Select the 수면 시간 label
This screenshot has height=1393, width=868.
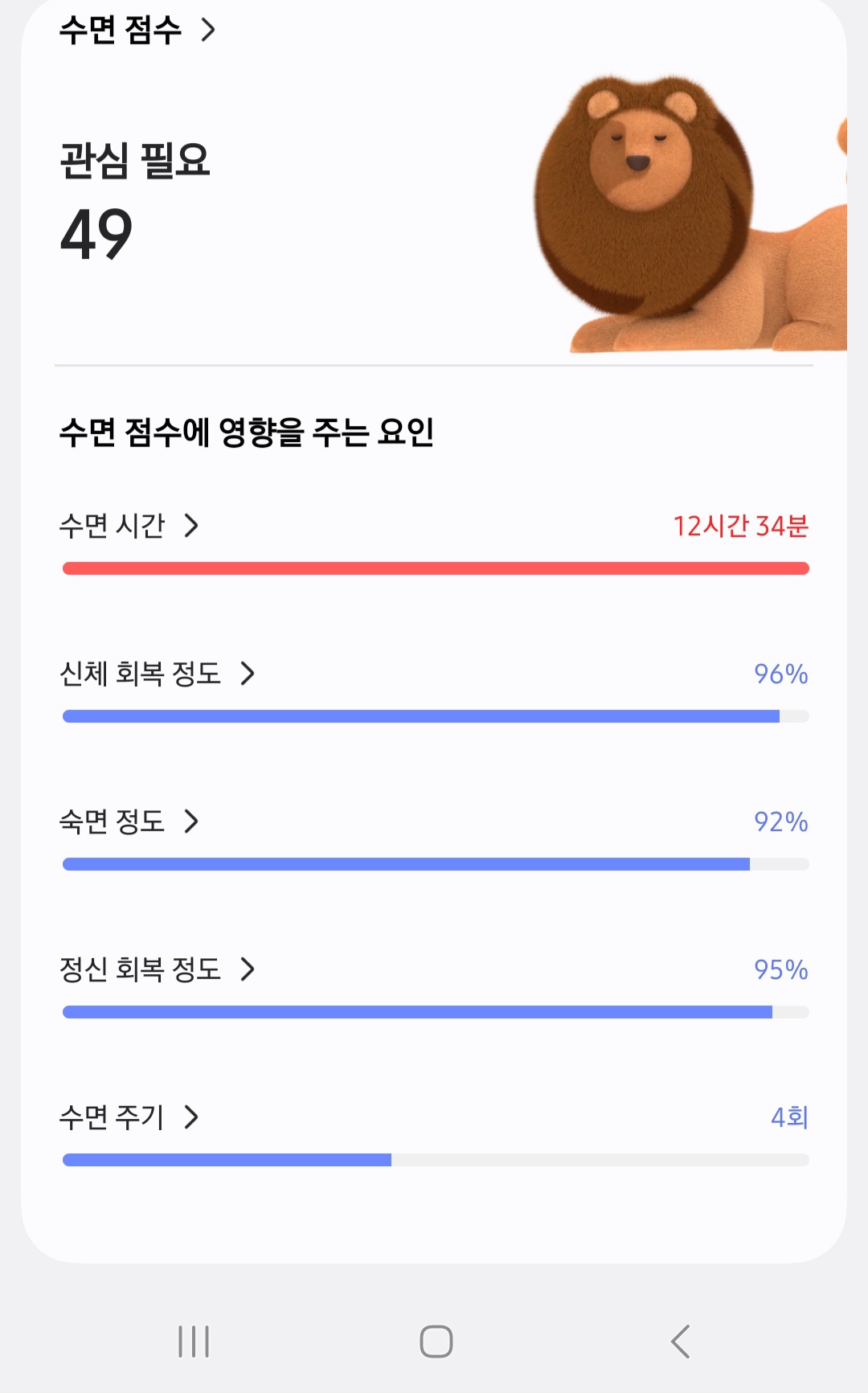pos(112,526)
